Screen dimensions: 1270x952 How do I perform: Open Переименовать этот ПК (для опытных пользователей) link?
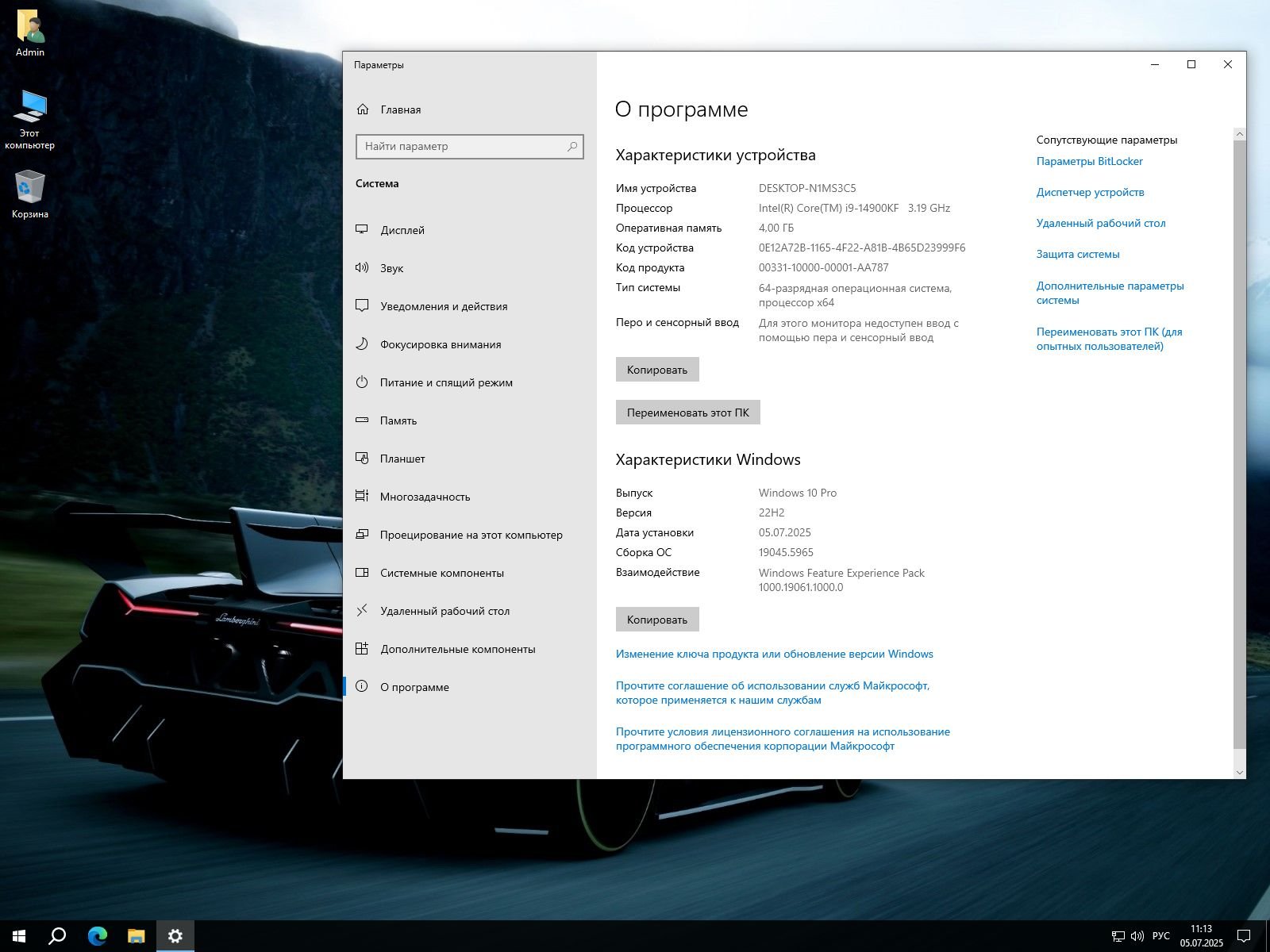click(1109, 339)
